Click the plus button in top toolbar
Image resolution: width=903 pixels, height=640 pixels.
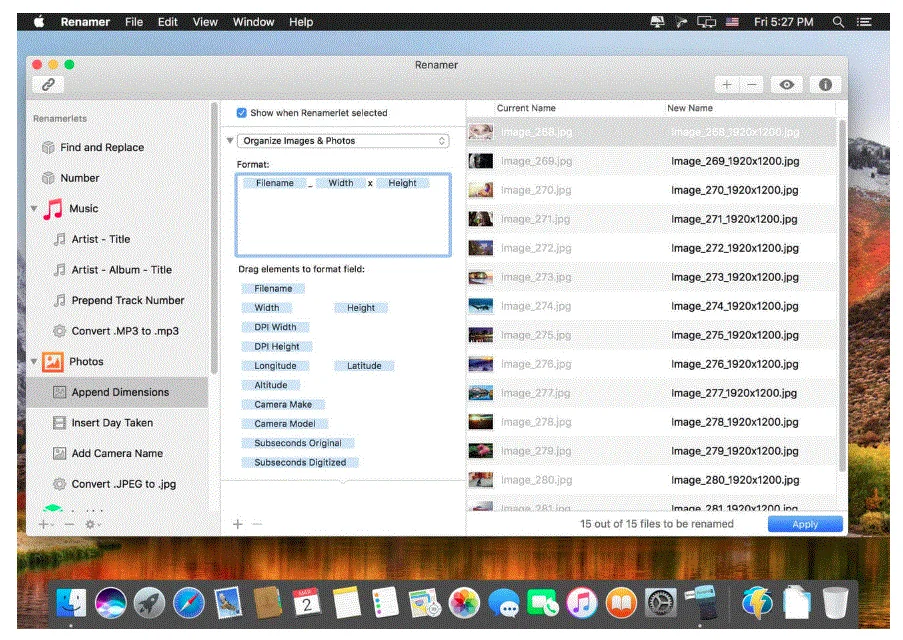[x=727, y=85]
